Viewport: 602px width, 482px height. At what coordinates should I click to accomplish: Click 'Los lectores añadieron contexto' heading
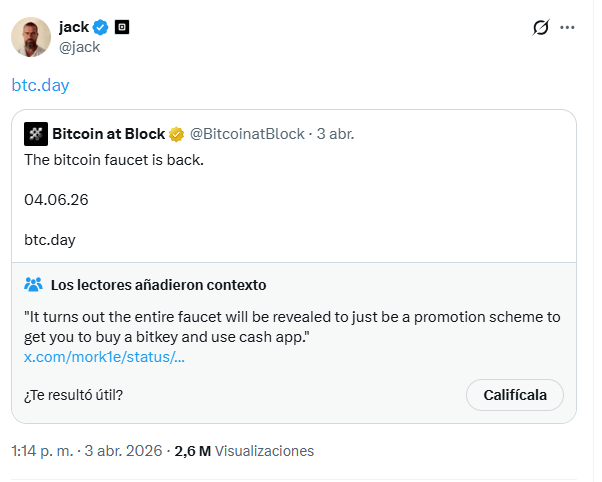pyautogui.click(x=158, y=285)
